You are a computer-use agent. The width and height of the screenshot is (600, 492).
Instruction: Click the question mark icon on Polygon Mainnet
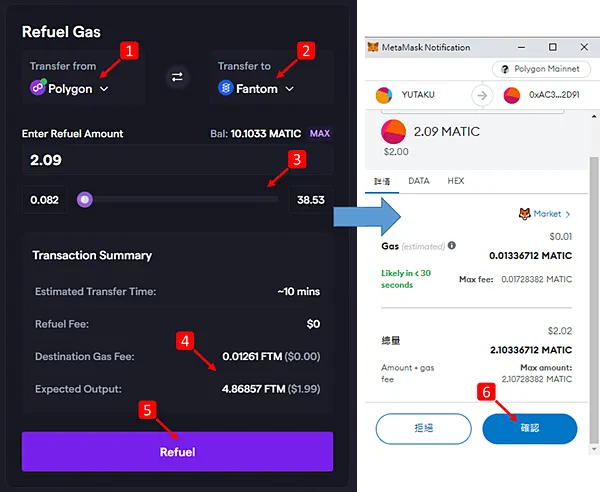pyautogui.click(x=505, y=69)
